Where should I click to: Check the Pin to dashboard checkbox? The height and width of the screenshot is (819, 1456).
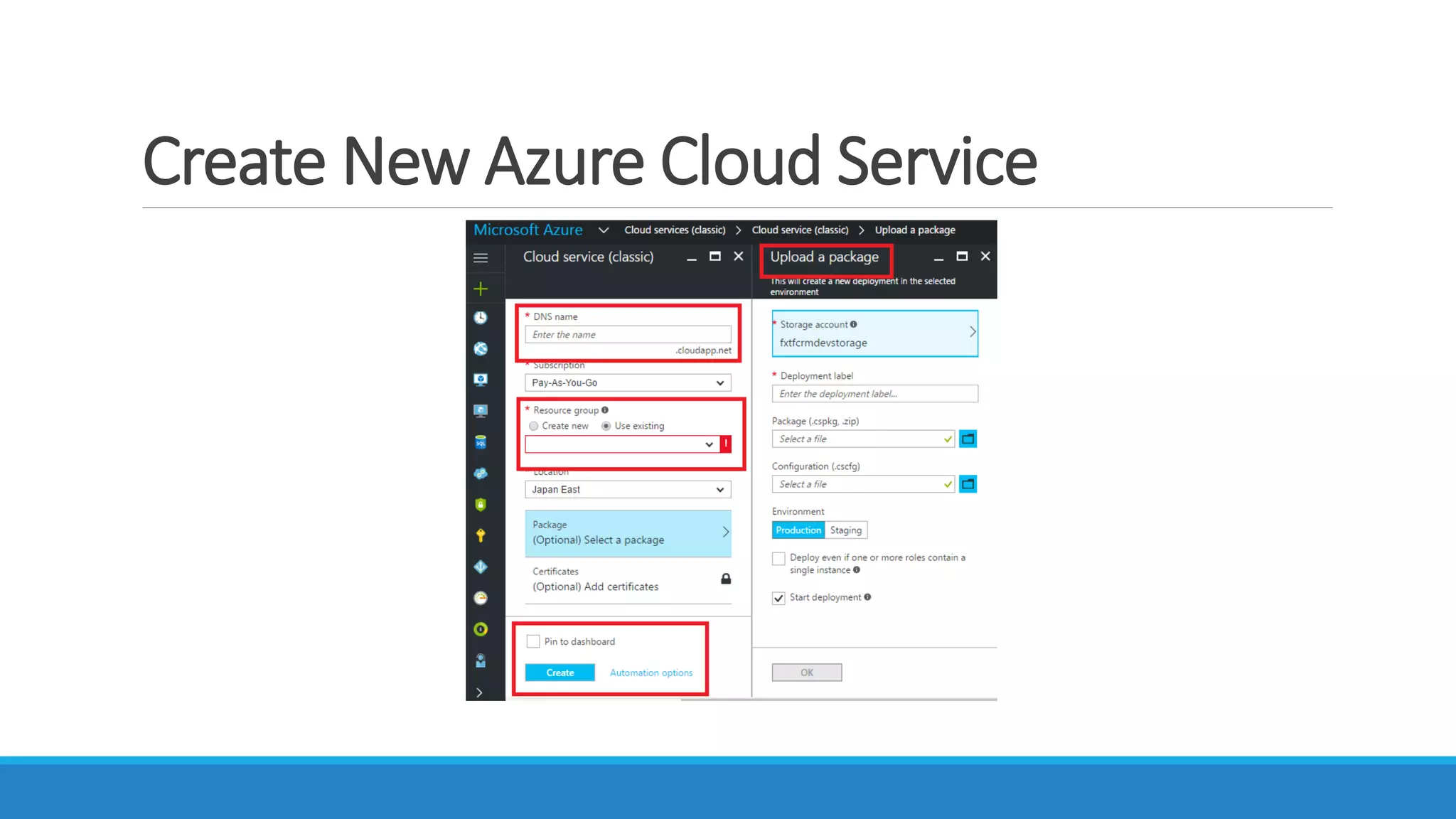533,641
